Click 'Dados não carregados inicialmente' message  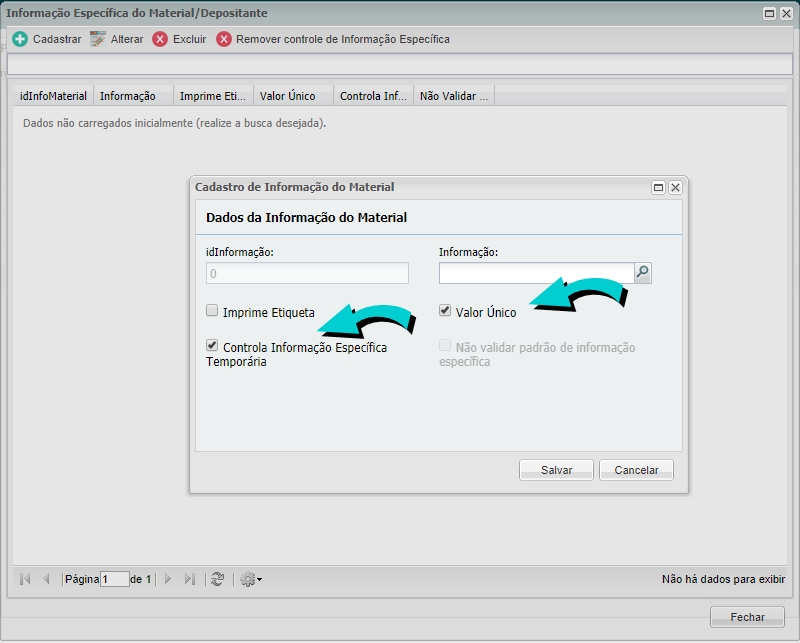pos(174,123)
